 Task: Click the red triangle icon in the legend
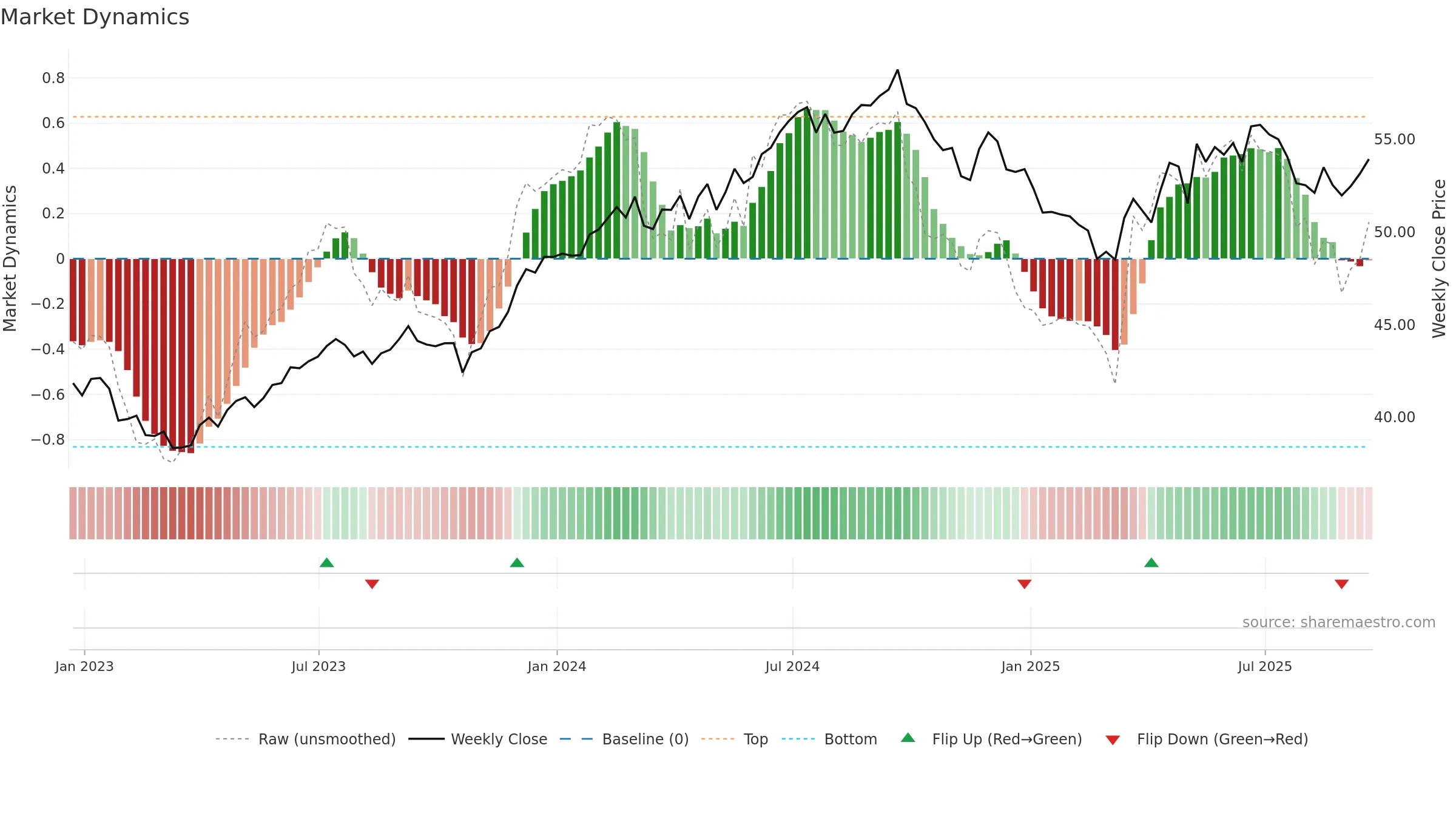[x=1113, y=740]
